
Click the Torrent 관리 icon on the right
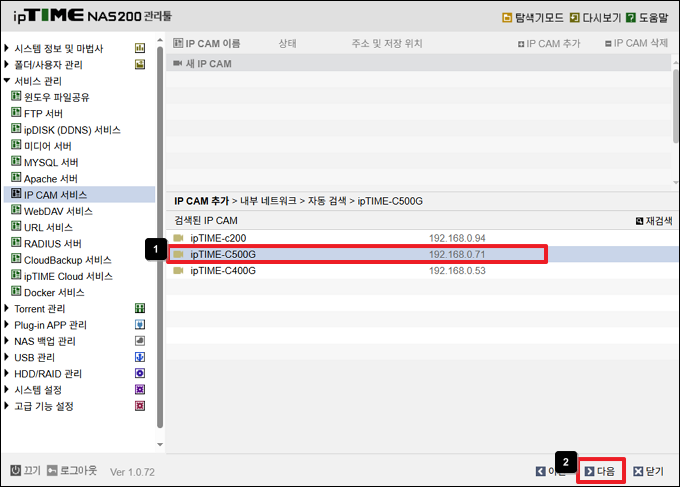tap(140, 309)
